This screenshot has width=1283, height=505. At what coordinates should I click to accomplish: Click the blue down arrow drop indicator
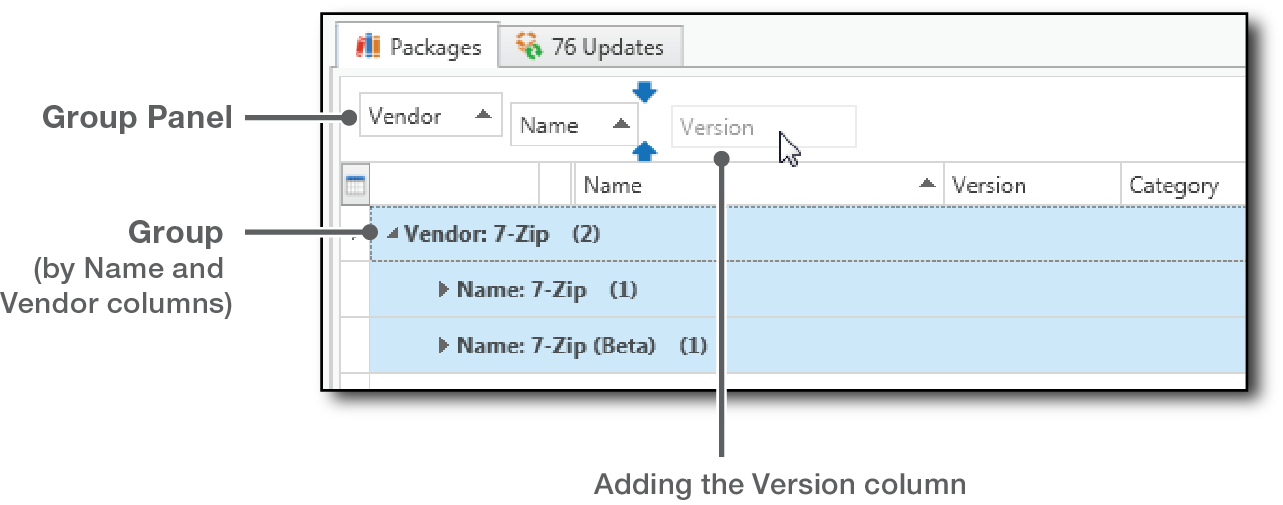pos(645,92)
